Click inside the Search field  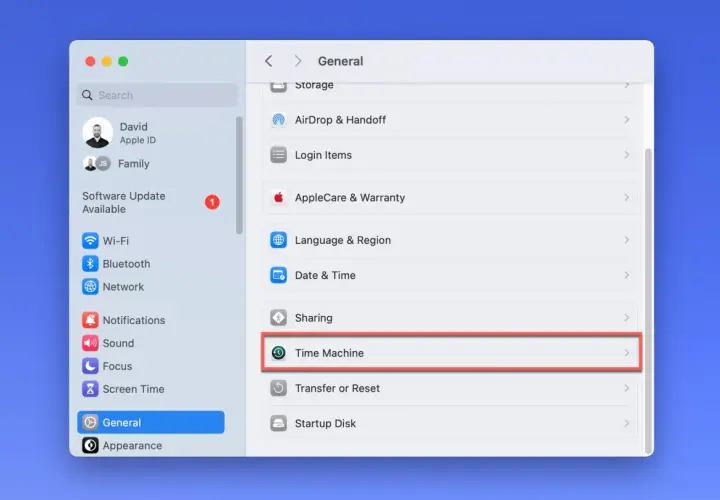point(158,95)
